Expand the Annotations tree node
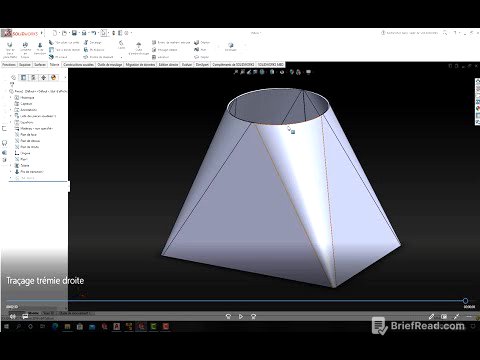The image size is (480, 360). [11, 110]
